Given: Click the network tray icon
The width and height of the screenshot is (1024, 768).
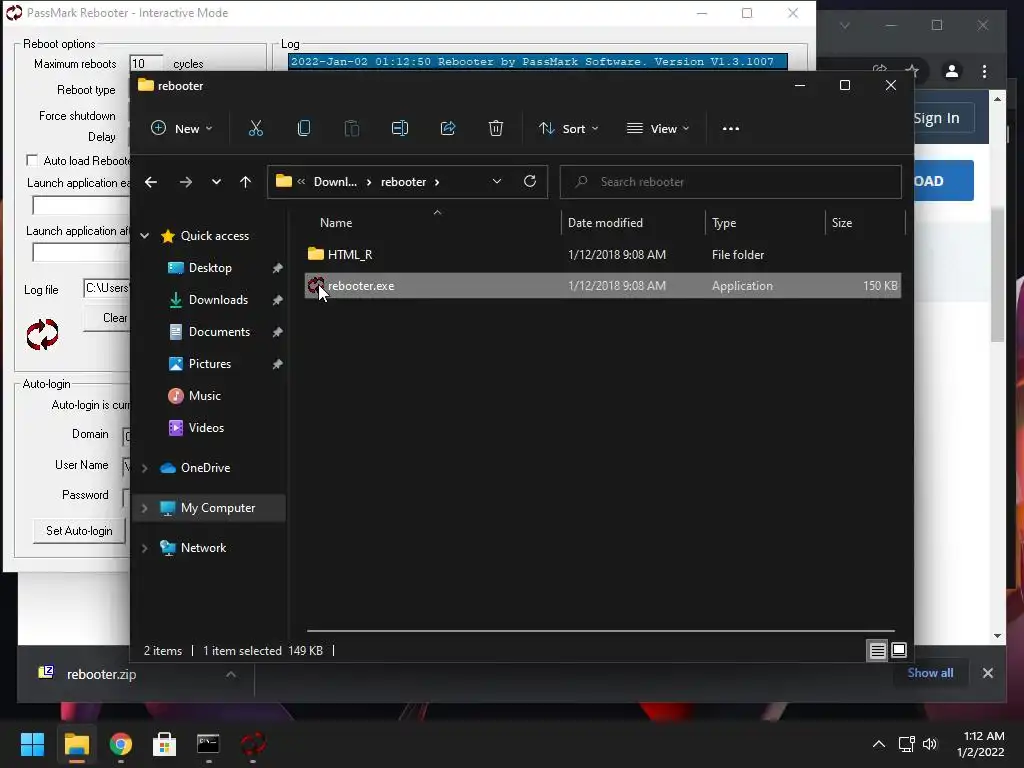Looking at the screenshot, I should (x=906, y=744).
